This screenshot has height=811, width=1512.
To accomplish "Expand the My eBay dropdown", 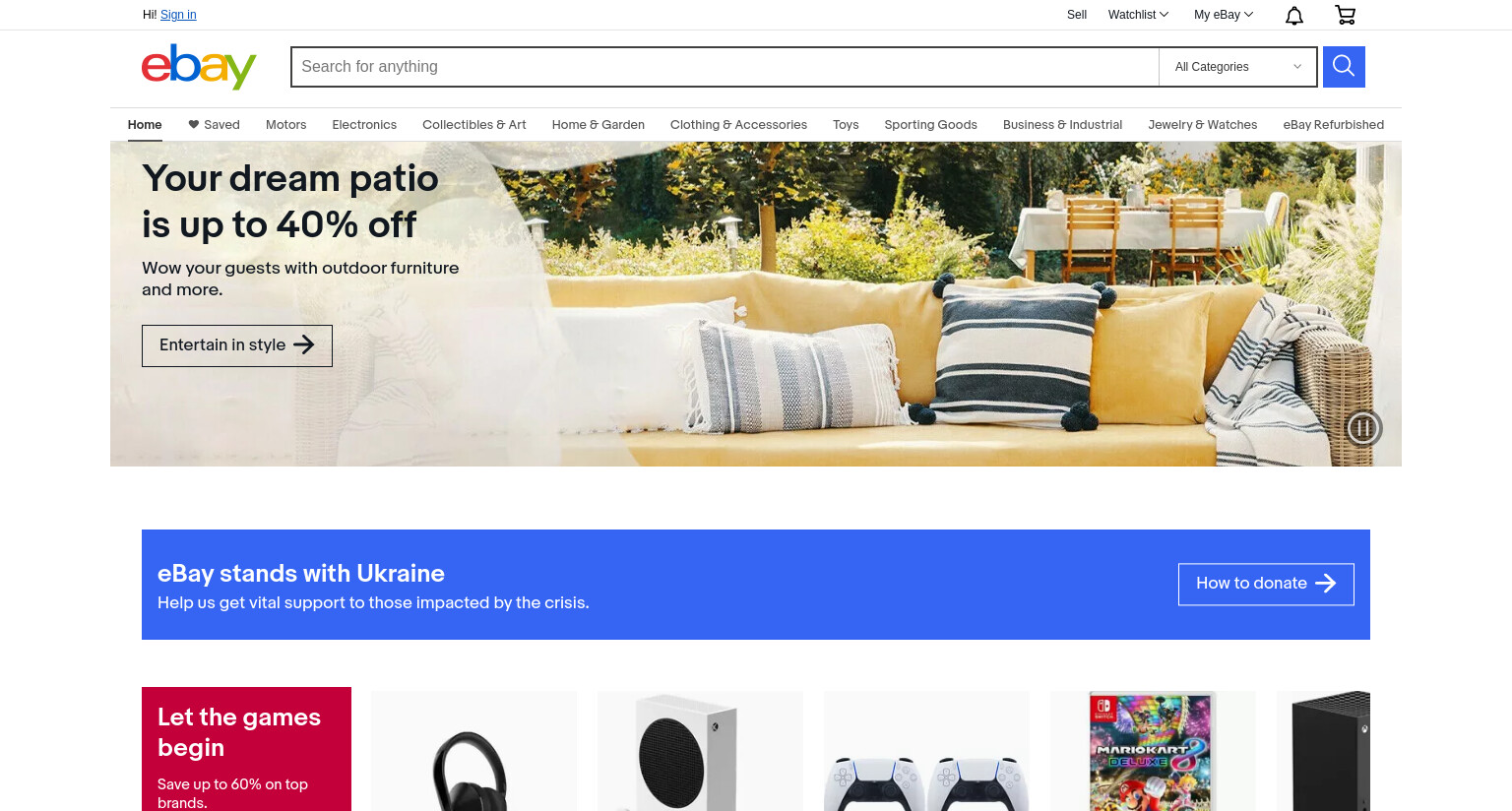I will (x=1224, y=15).
